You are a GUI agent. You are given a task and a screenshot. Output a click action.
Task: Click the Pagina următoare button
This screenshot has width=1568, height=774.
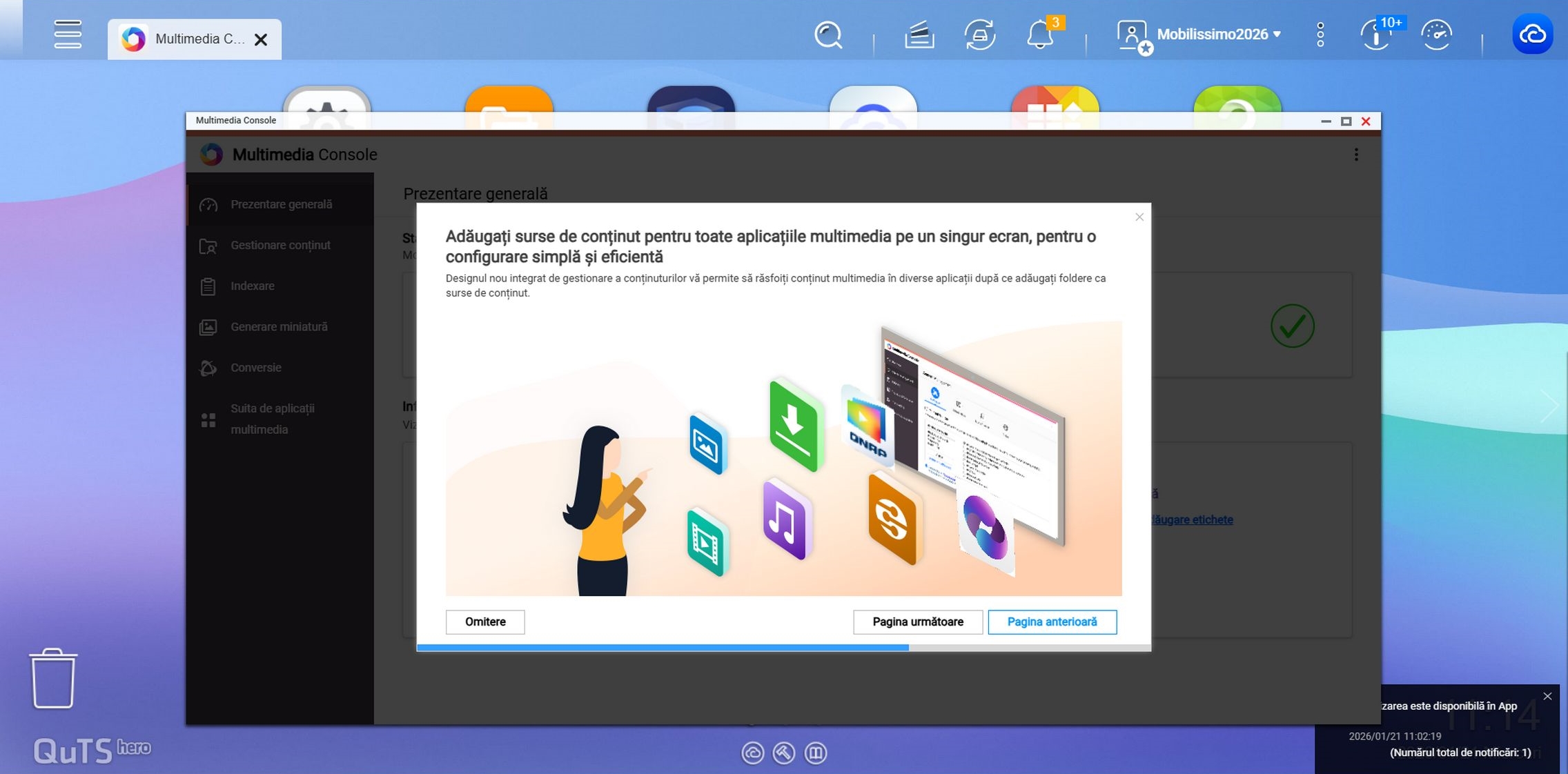pyautogui.click(x=917, y=622)
